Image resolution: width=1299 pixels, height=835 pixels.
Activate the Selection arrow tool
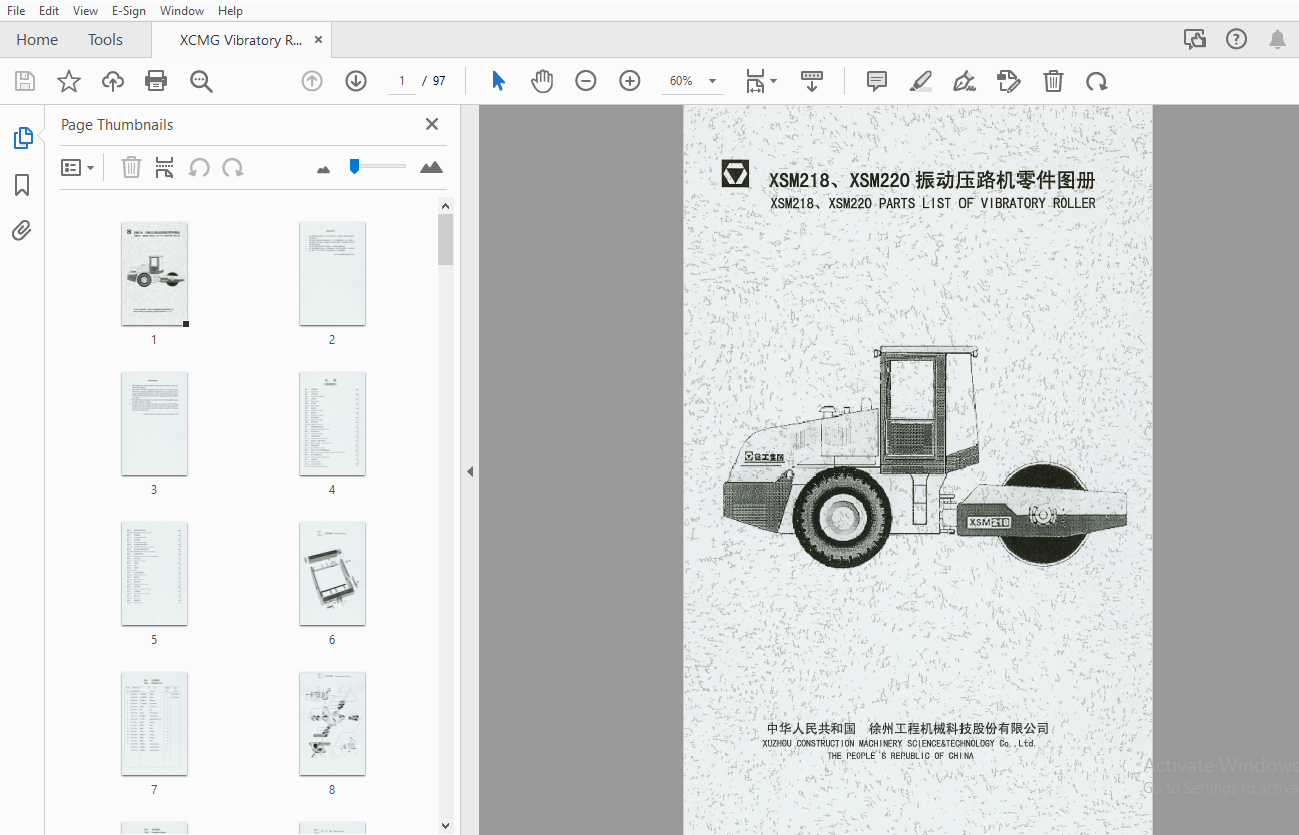tap(498, 82)
